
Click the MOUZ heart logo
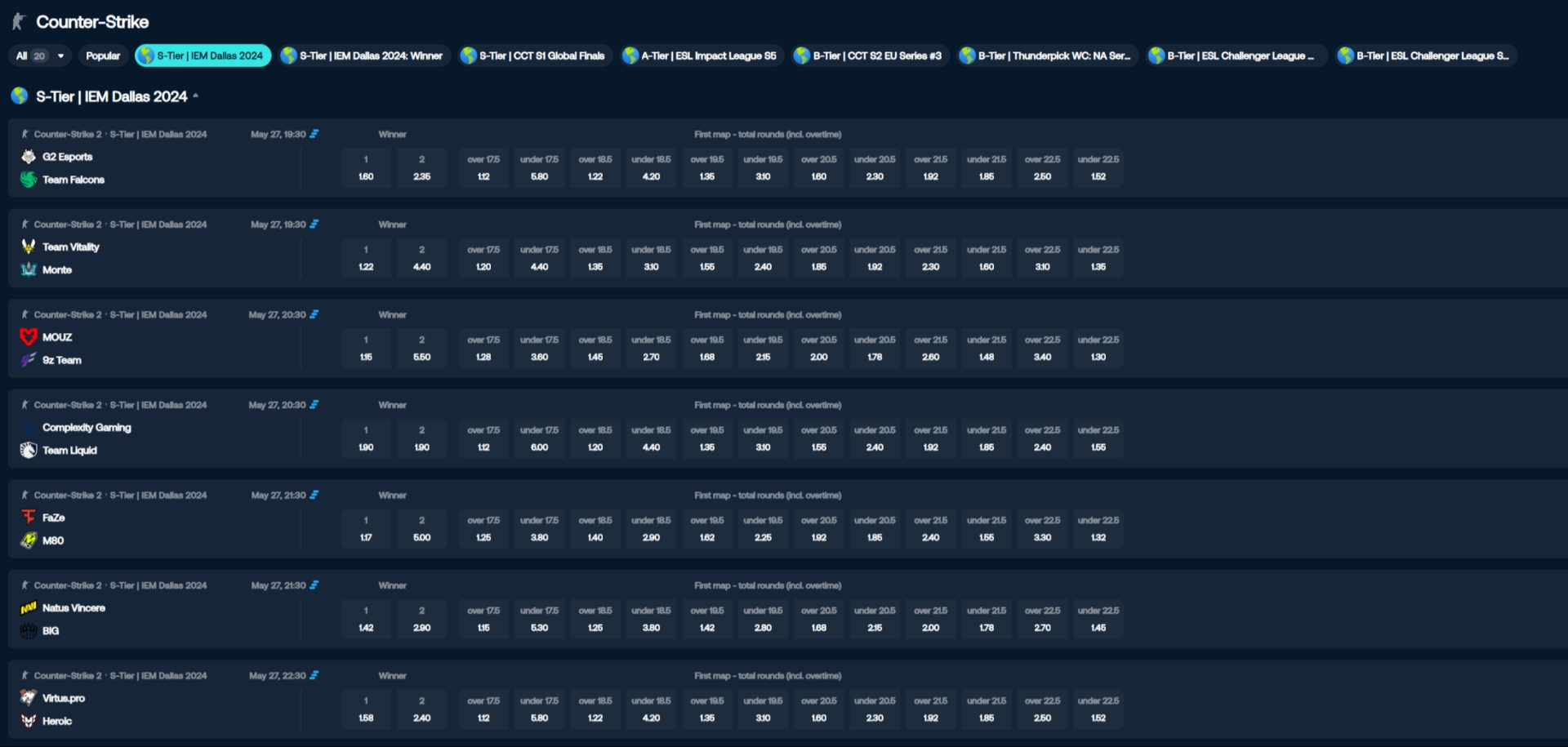click(x=29, y=337)
